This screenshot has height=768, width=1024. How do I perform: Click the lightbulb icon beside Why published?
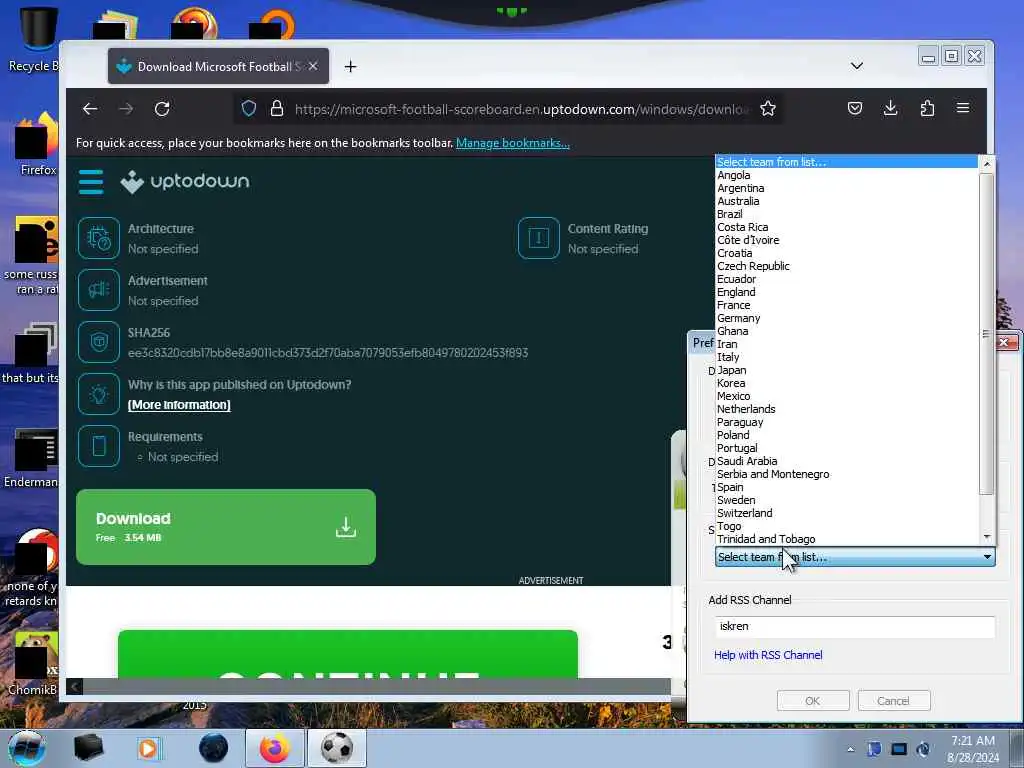[x=99, y=394]
